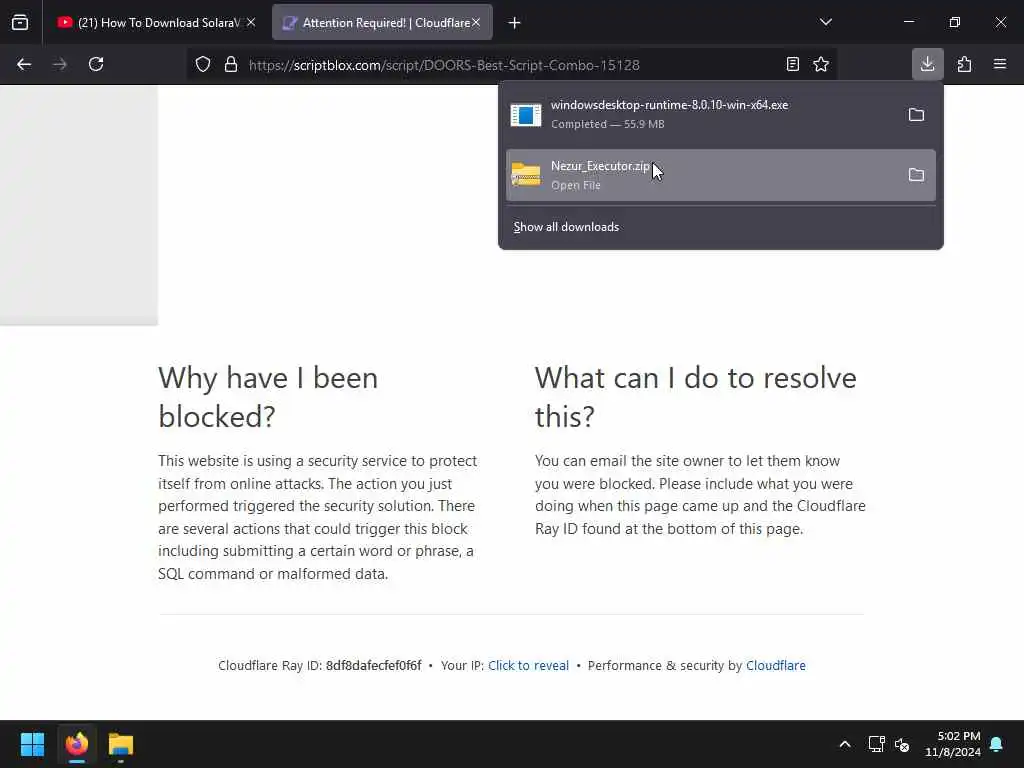Restore down the Firefox window
The image size is (1024, 768).
pos(955,22)
